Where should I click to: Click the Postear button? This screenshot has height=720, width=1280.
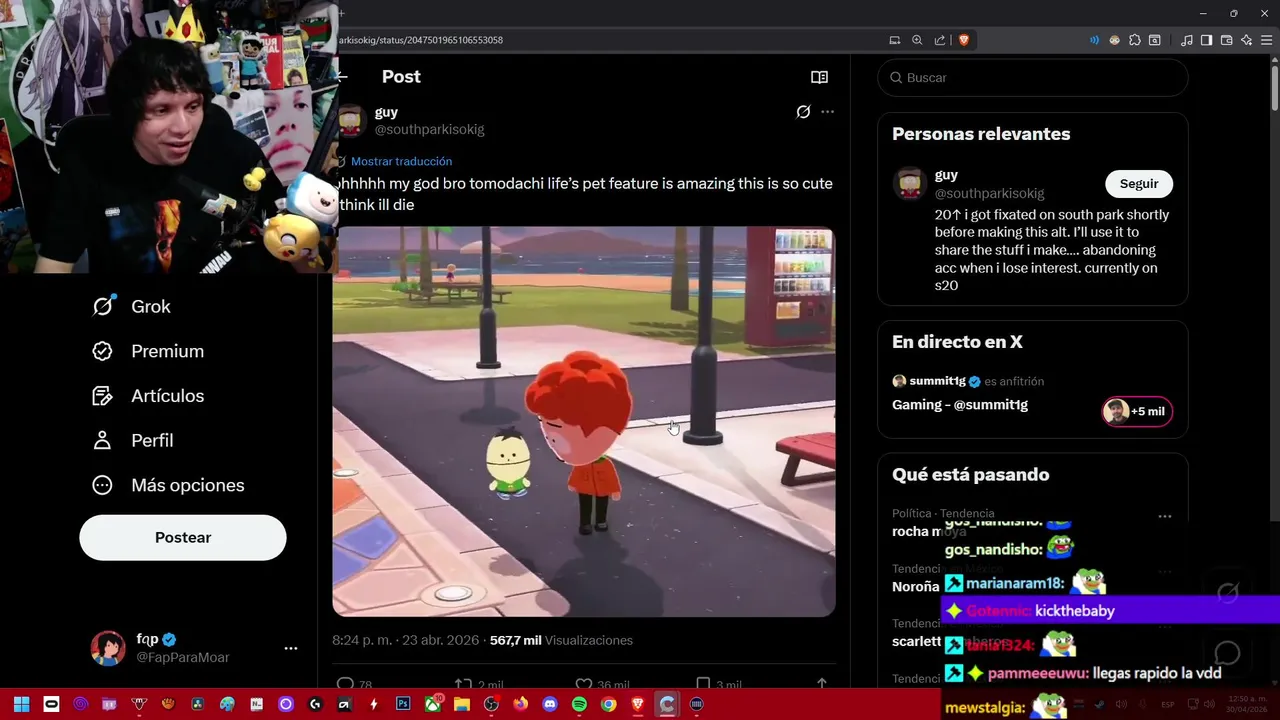[183, 537]
